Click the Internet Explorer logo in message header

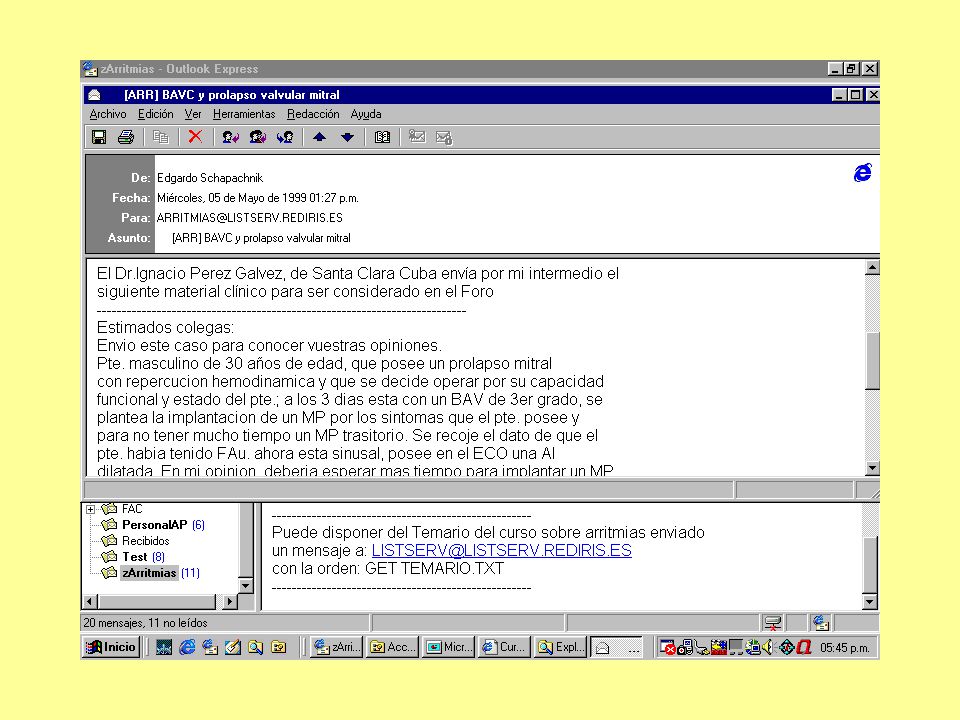(863, 173)
